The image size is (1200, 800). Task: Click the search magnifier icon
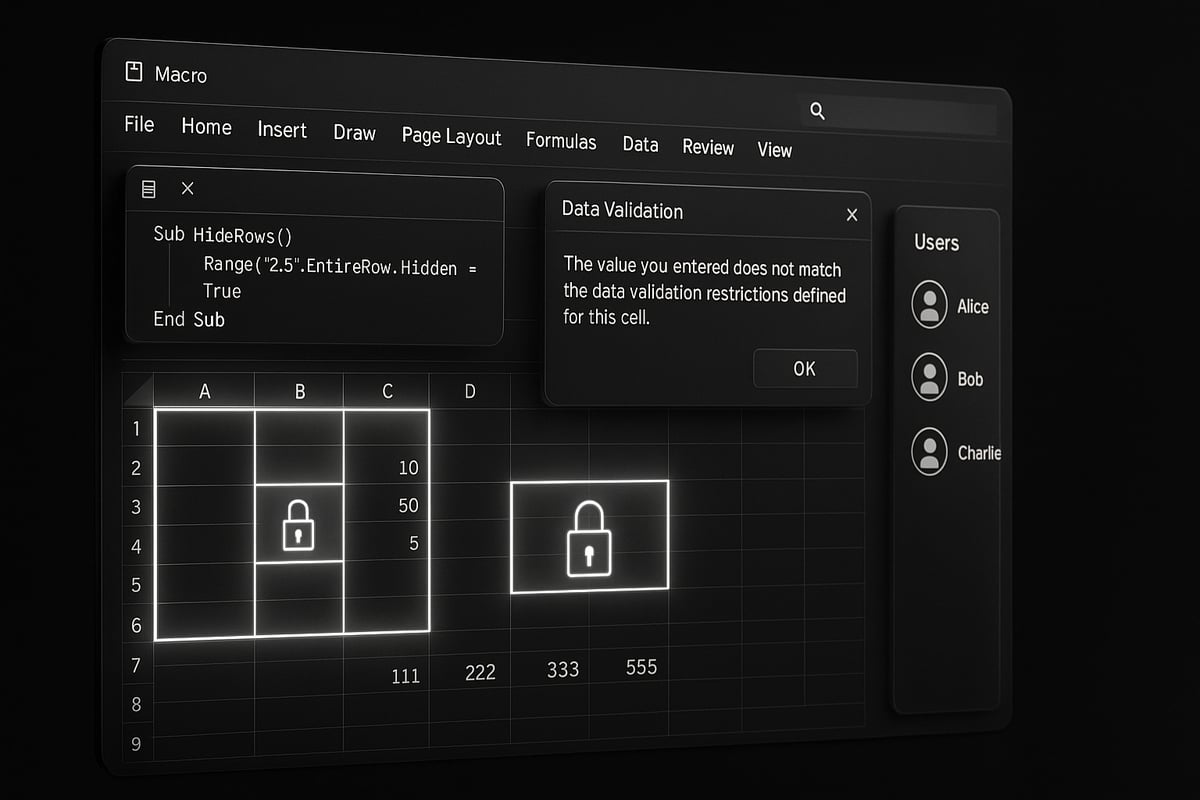click(818, 110)
